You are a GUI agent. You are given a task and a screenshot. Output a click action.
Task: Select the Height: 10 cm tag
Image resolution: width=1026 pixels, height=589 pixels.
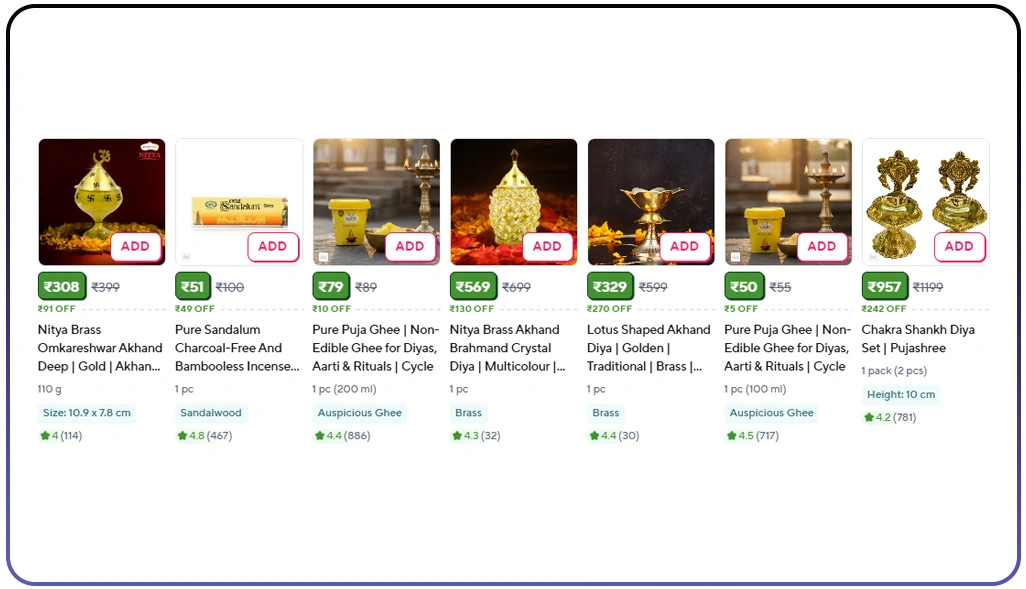pos(901,395)
